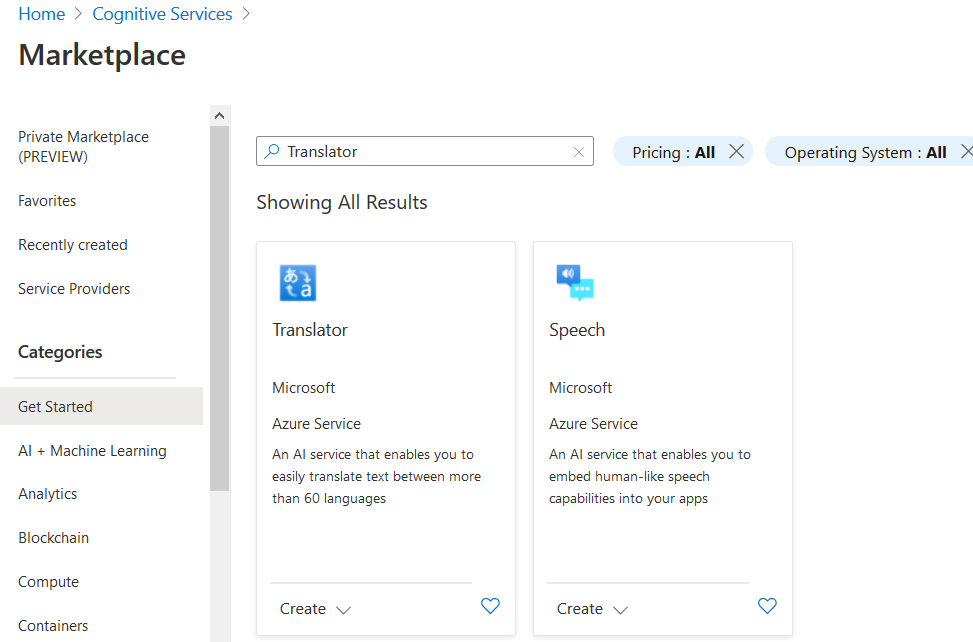This screenshot has height=642, width=973.
Task: Favorite the Speech service with heart icon
Action: [x=767, y=606]
